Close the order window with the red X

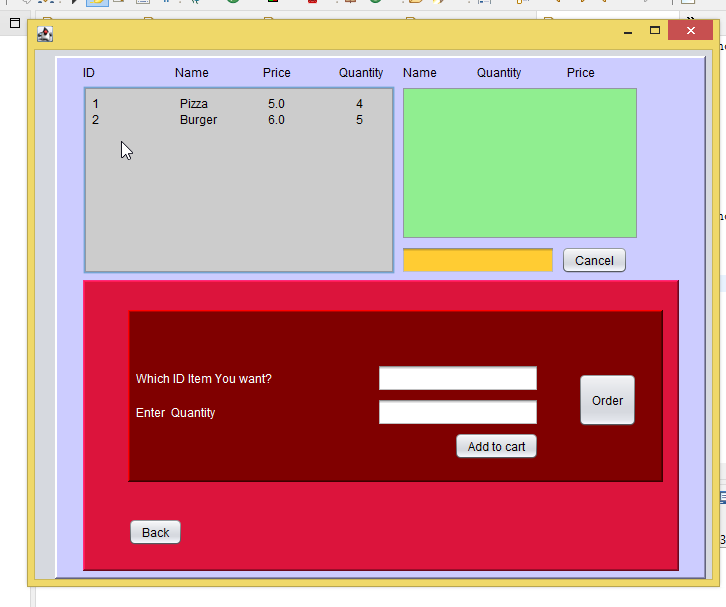(689, 31)
